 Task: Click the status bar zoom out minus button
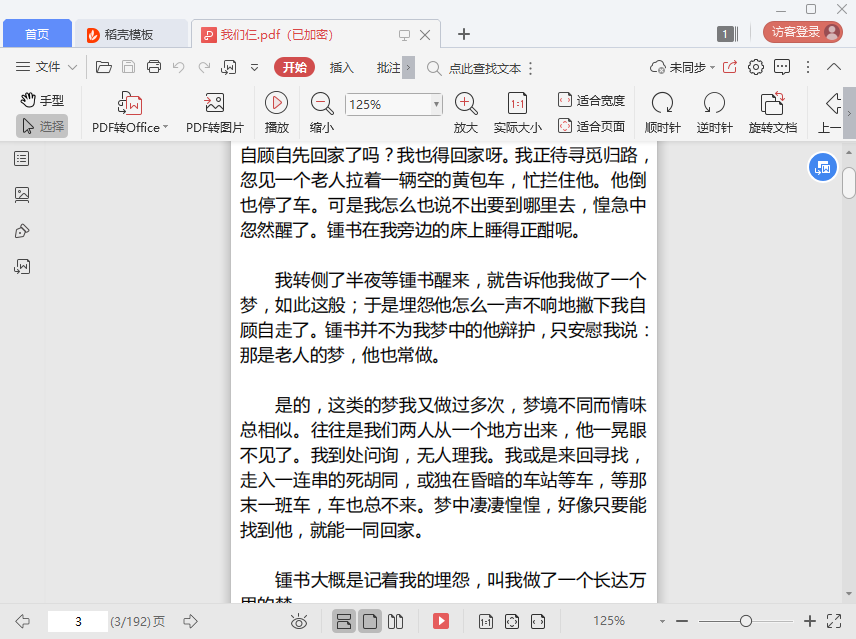(x=682, y=621)
